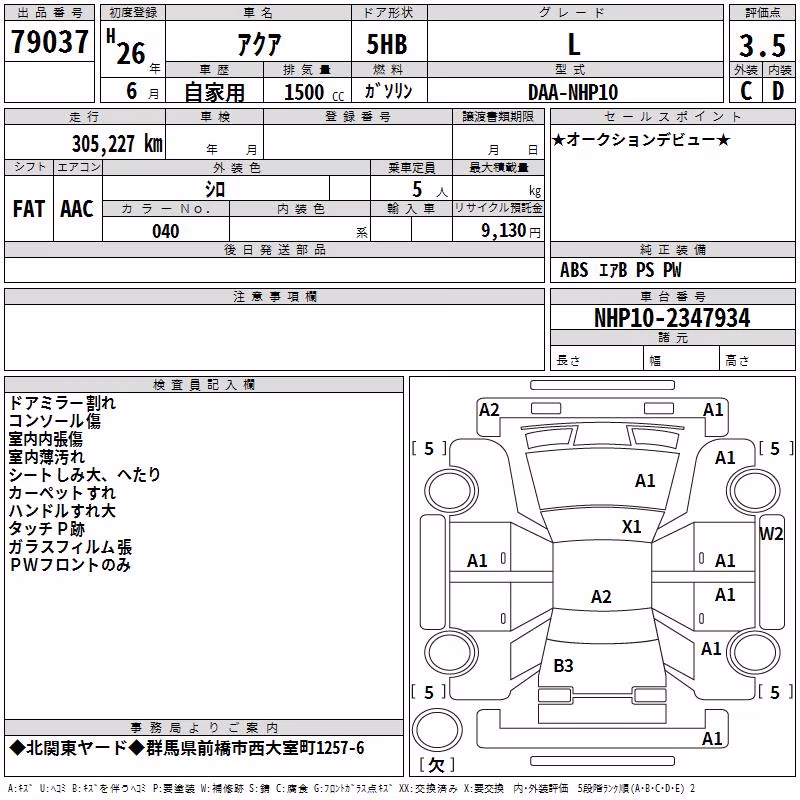The height and width of the screenshot is (800, 800).
Task: Select the 3.5 evaluation score
Action: tap(762, 45)
